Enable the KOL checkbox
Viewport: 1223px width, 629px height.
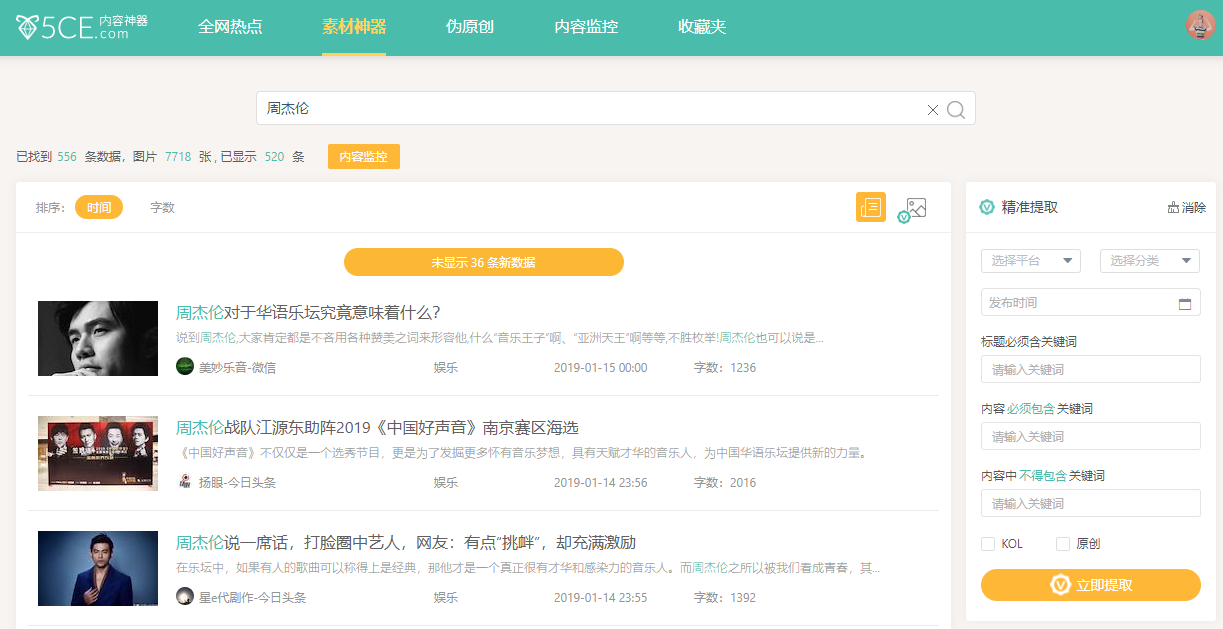988,544
